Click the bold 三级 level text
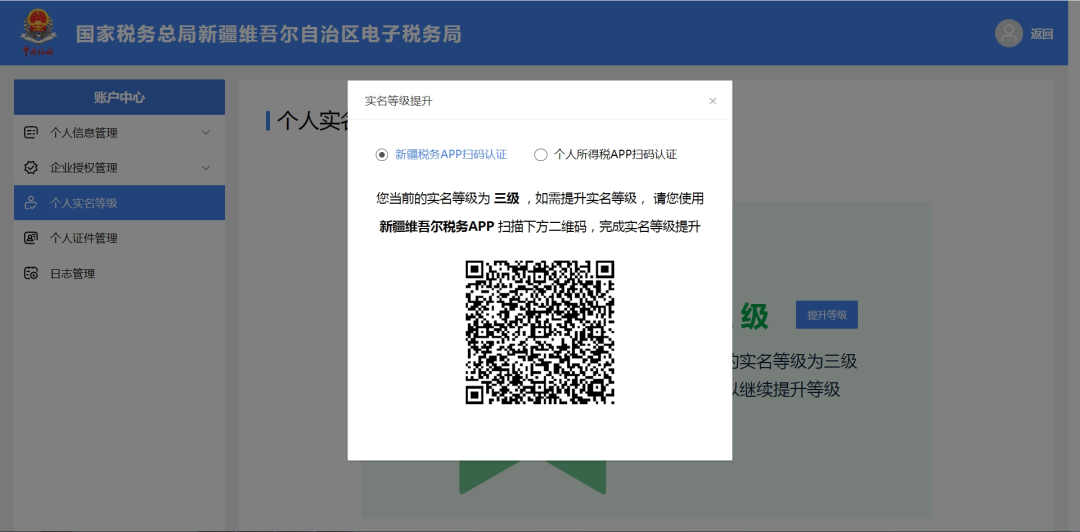Screen dimensions: 1080x532 [x=506, y=199]
